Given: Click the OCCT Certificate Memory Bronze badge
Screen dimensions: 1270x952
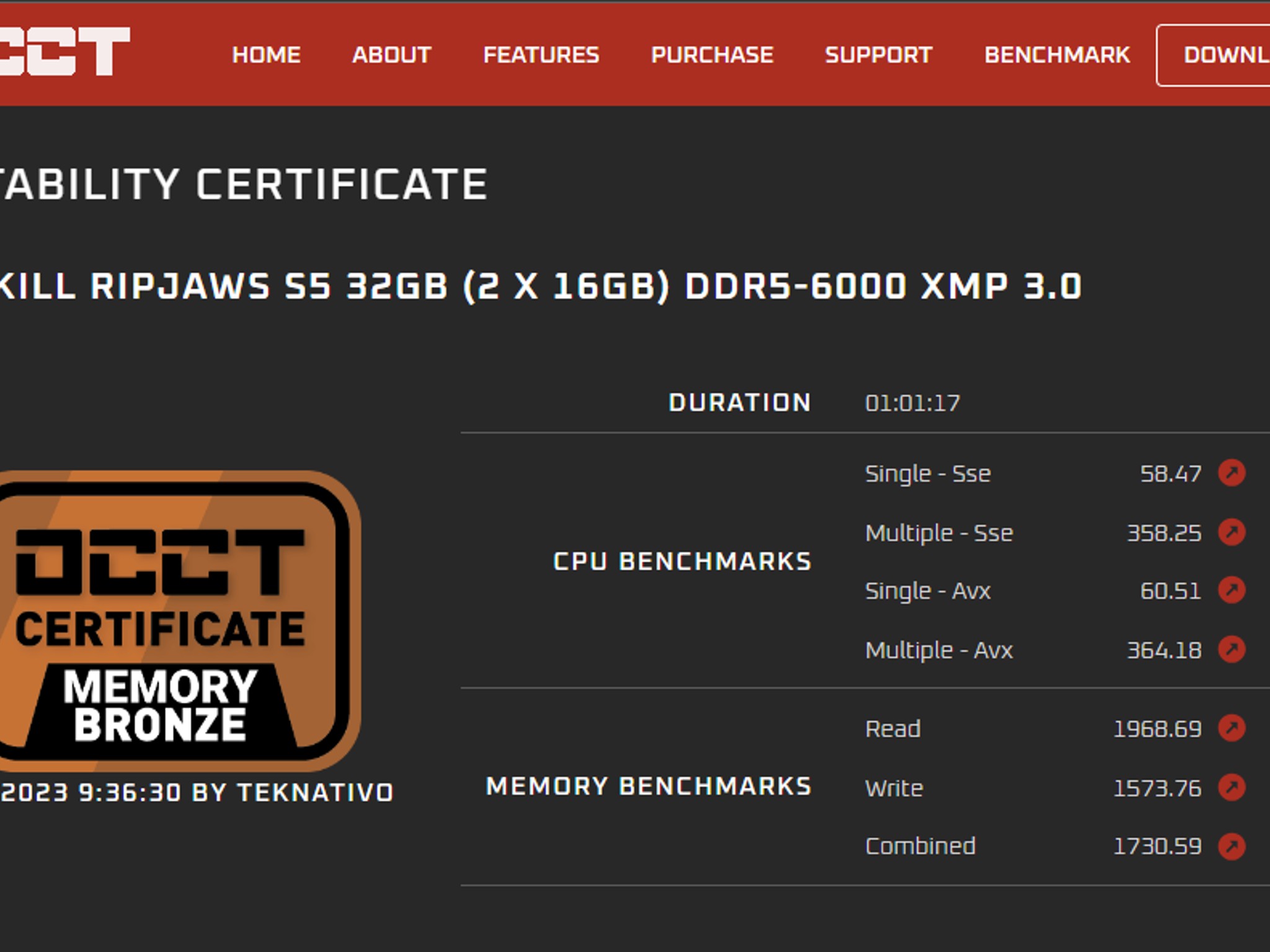Looking at the screenshot, I should 179,621.
